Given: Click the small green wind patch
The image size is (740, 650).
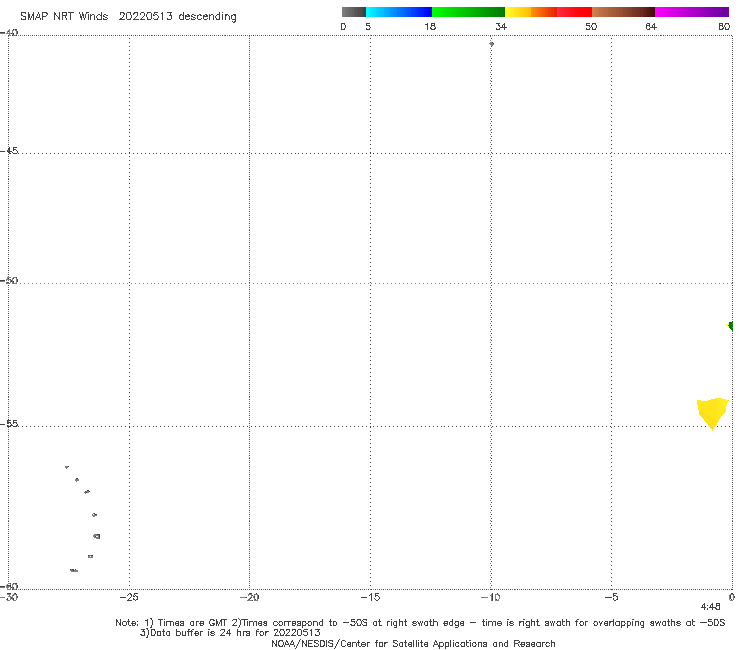Looking at the screenshot, I should pos(730,326).
